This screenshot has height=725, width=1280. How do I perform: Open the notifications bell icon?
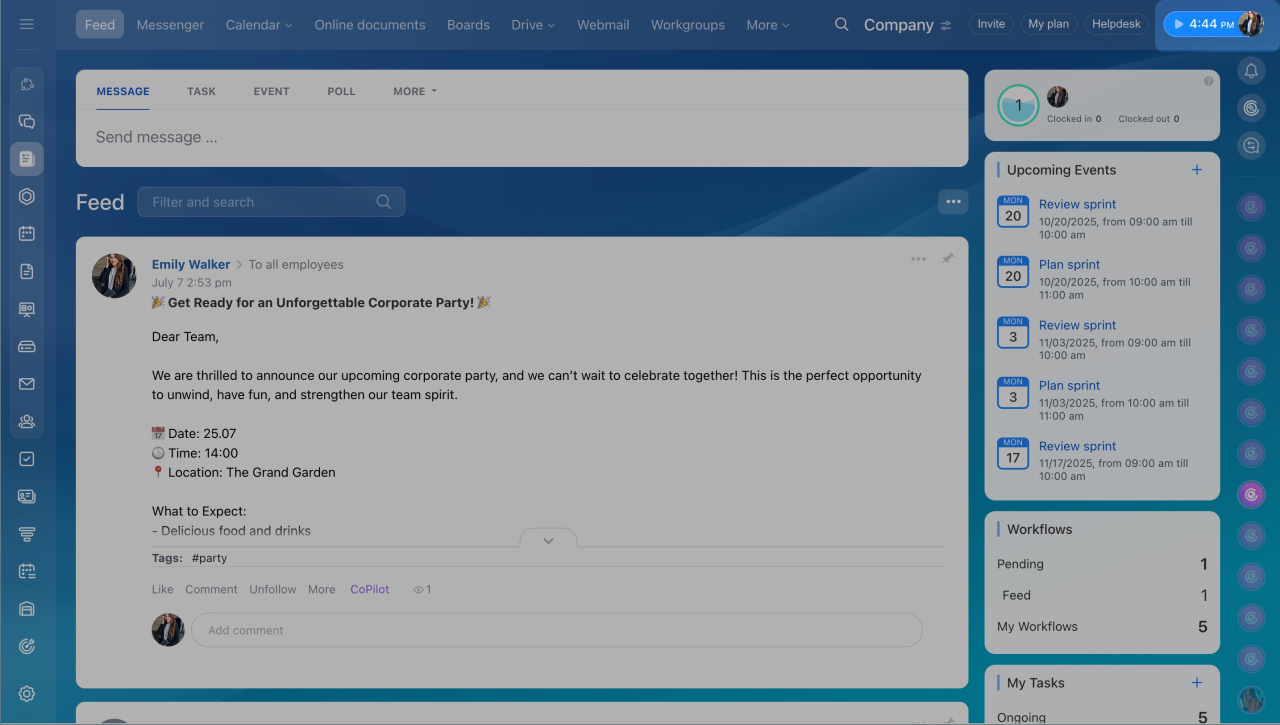click(1251, 70)
